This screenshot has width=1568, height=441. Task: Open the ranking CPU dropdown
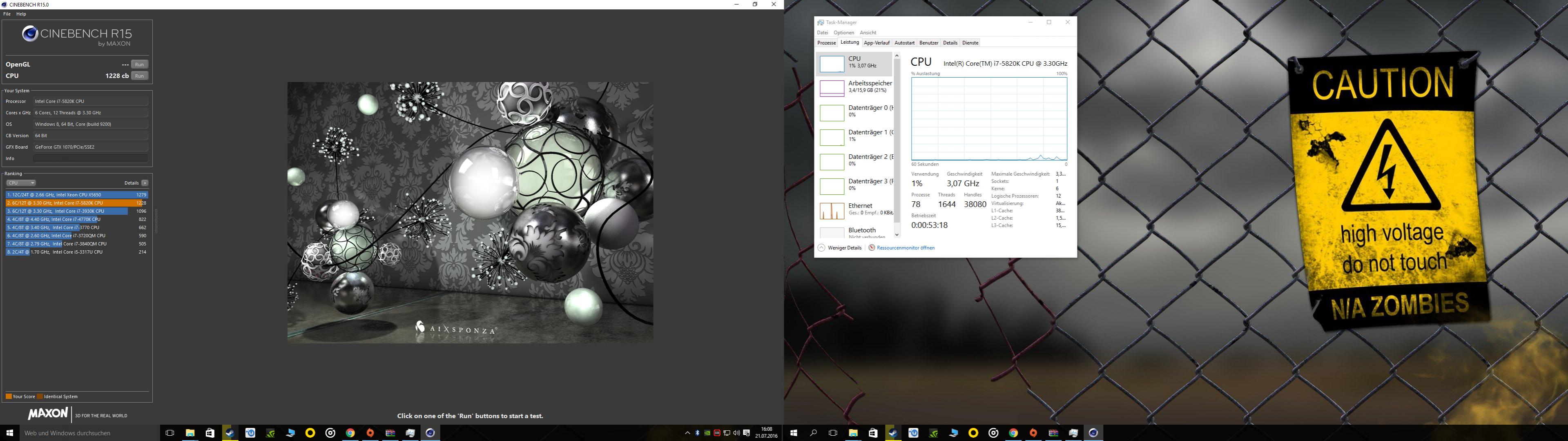pos(21,183)
